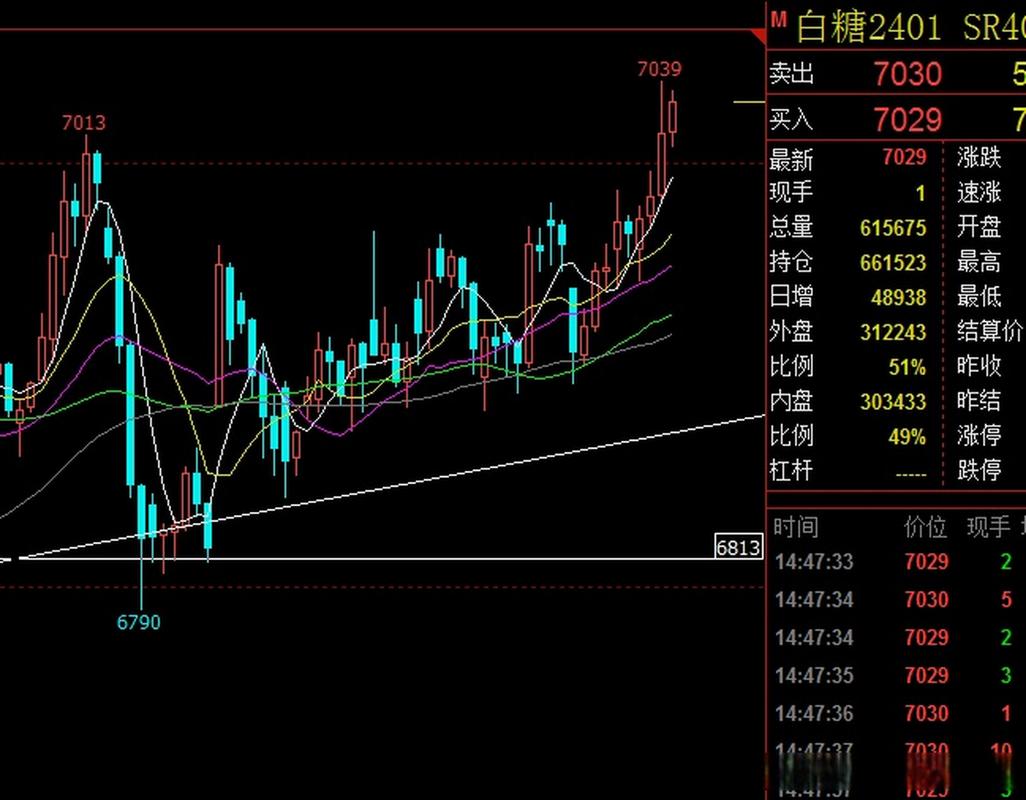Click the 买入 price 7029
Viewport: 1026px width, 800px height.
pos(907,120)
